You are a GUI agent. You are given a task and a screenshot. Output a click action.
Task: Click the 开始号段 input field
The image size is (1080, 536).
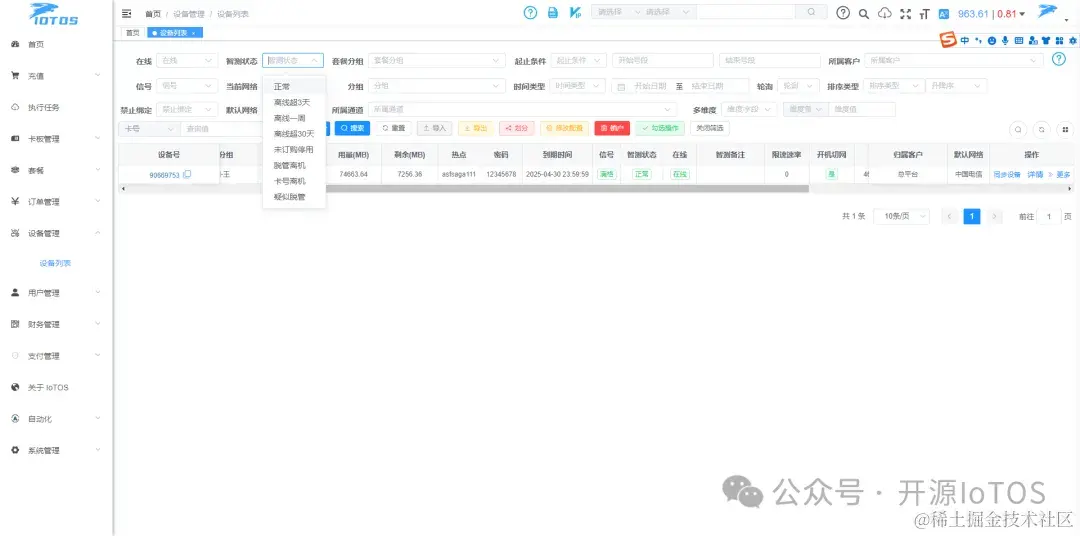tap(663, 61)
